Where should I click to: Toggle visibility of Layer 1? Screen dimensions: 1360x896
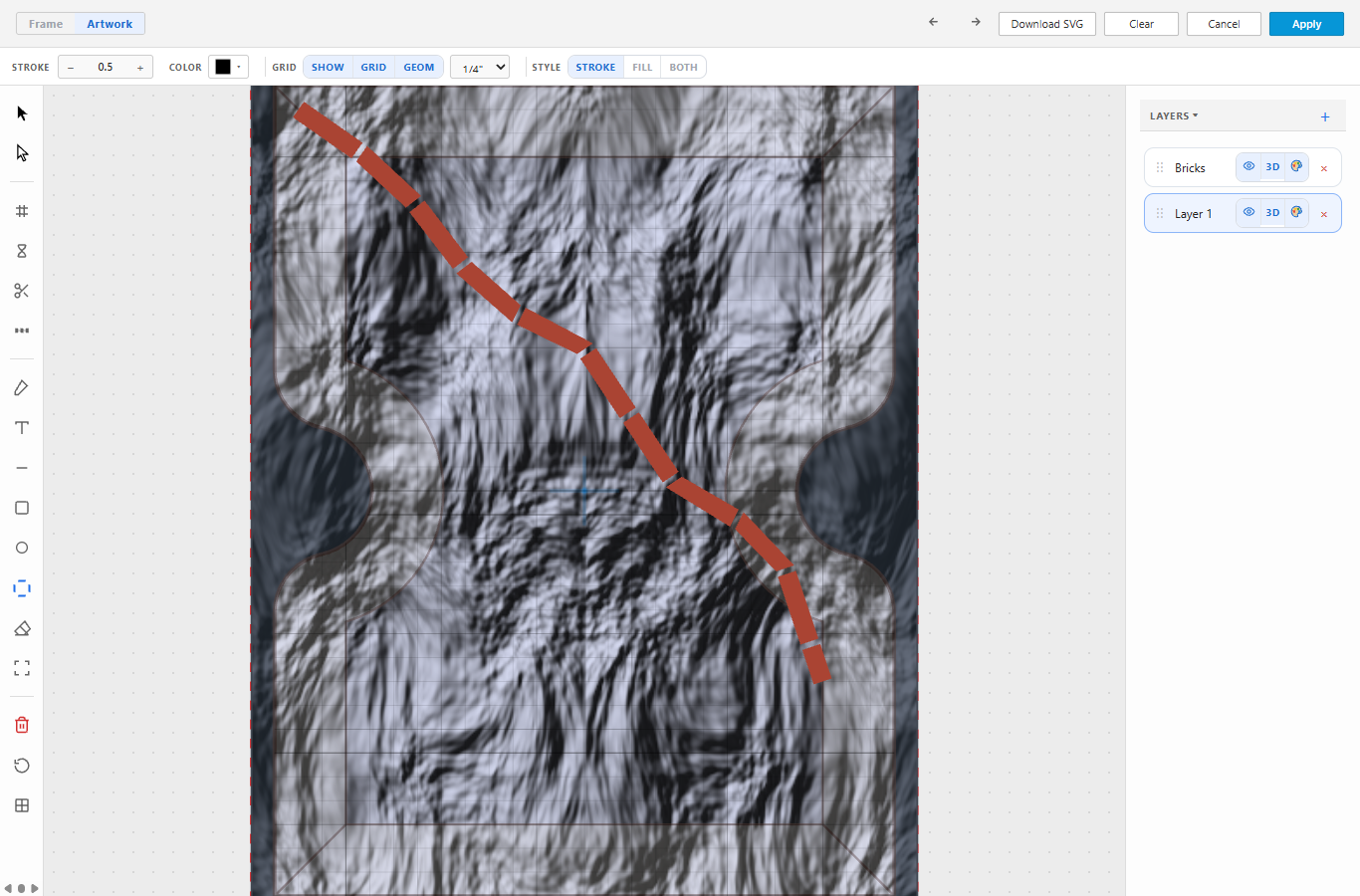pos(1248,212)
